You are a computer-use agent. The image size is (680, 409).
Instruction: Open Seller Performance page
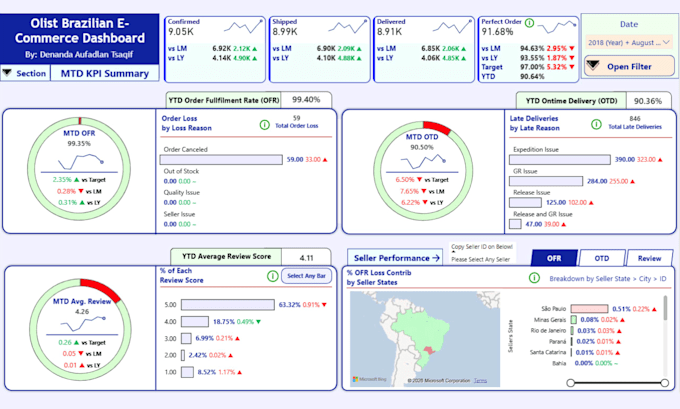coord(395,258)
